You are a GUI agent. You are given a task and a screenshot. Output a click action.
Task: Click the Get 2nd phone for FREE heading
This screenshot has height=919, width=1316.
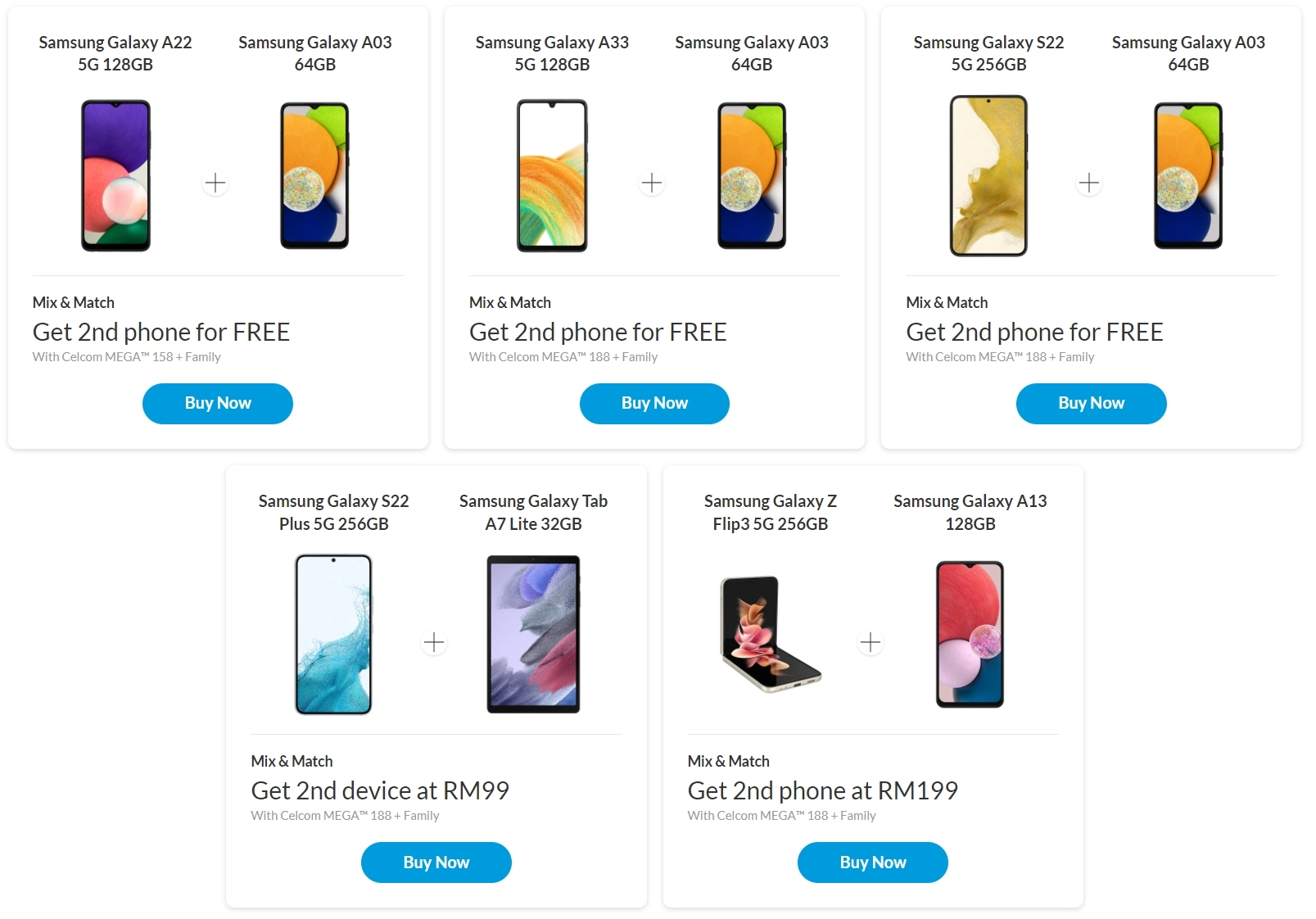click(161, 332)
